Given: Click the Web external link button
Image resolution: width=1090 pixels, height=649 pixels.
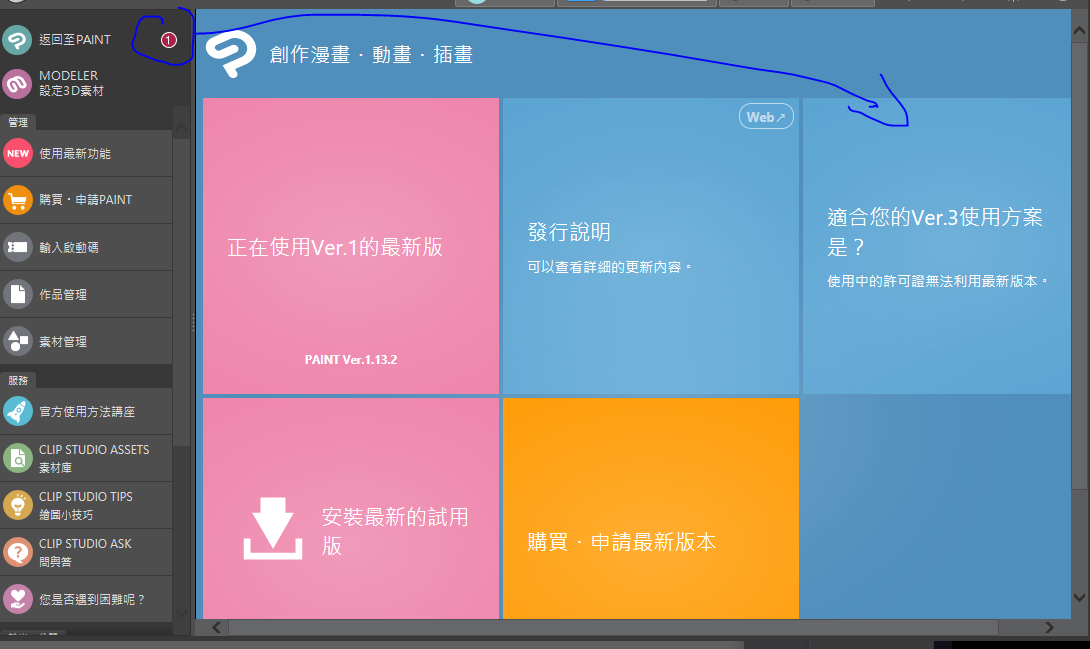Looking at the screenshot, I should pyautogui.click(x=766, y=117).
